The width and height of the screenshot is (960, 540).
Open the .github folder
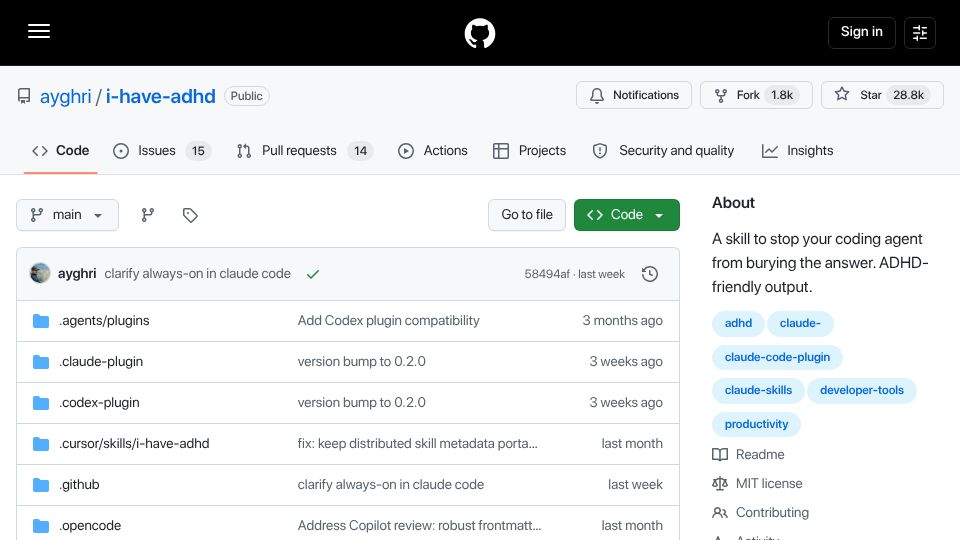pos(79,485)
